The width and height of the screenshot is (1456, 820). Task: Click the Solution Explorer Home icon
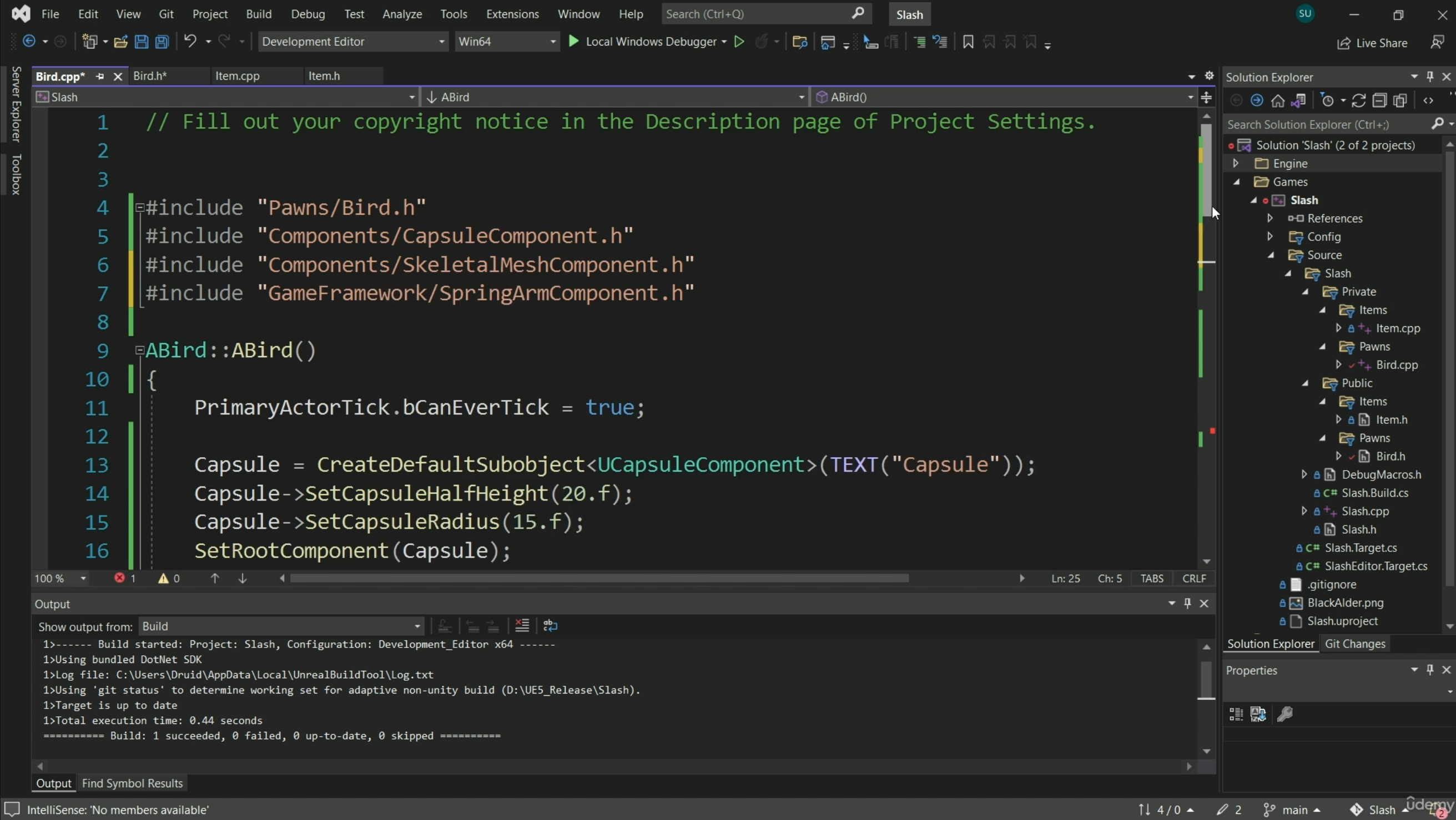click(x=1277, y=100)
